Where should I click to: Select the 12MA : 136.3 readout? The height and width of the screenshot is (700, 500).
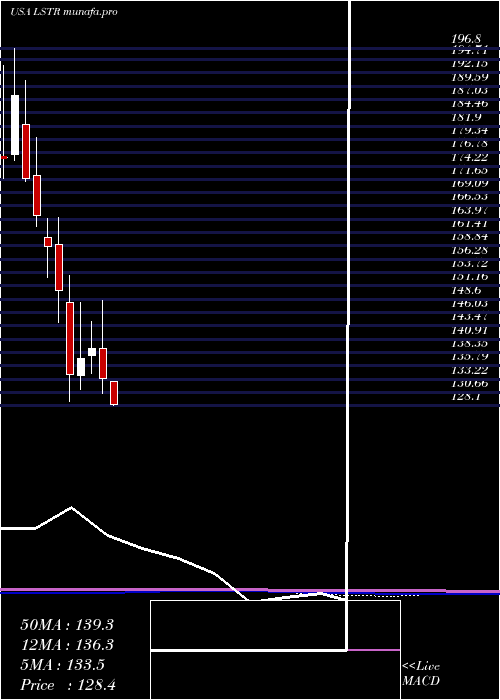click(67, 645)
